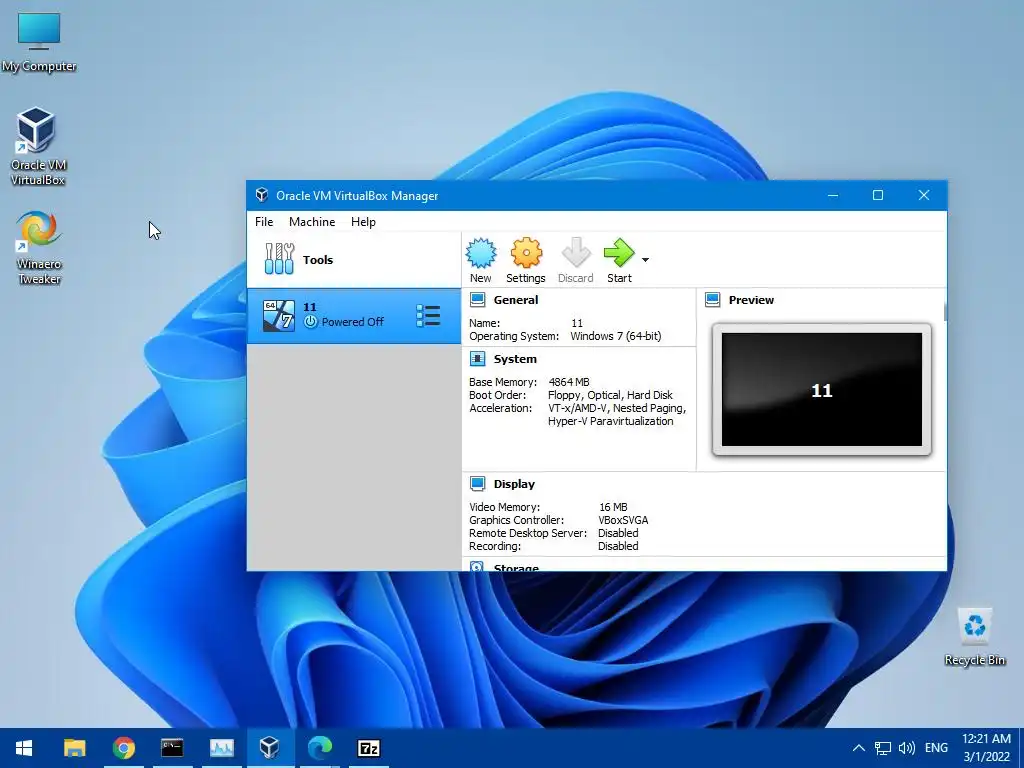The height and width of the screenshot is (768, 1024).
Task: Open the Machine menu
Action: [x=312, y=221]
